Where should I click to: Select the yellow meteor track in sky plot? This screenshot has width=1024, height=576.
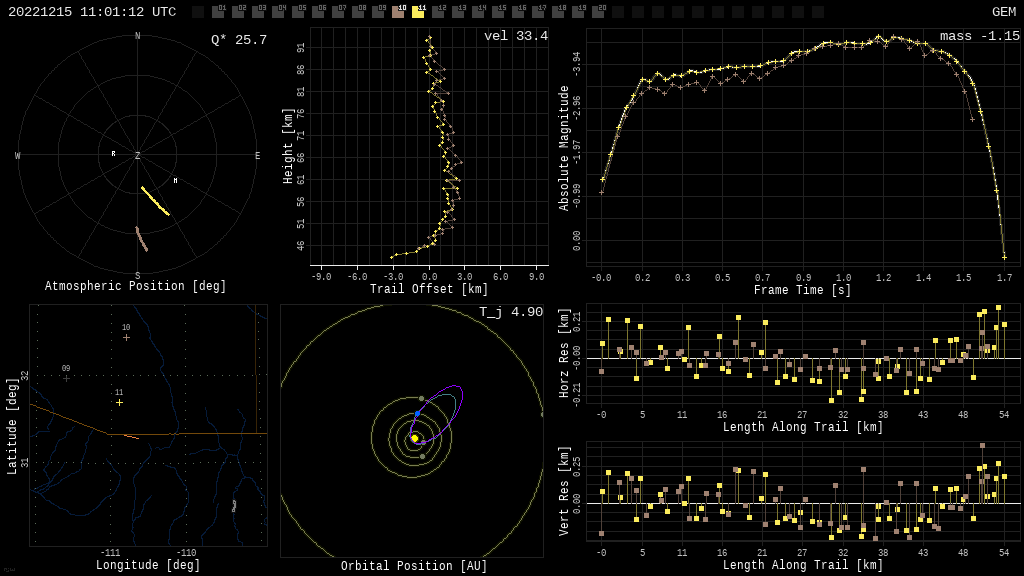pyautogui.click(x=155, y=201)
